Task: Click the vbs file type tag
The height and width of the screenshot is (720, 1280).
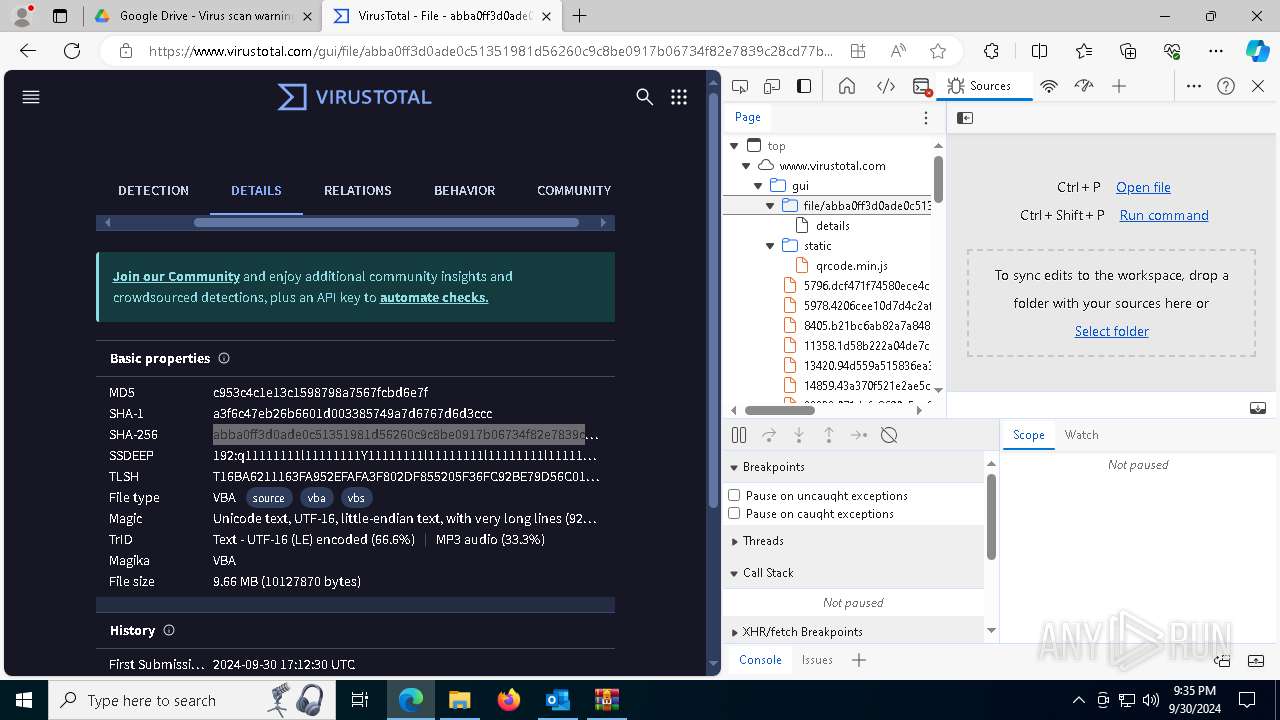Action: (356, 498)
